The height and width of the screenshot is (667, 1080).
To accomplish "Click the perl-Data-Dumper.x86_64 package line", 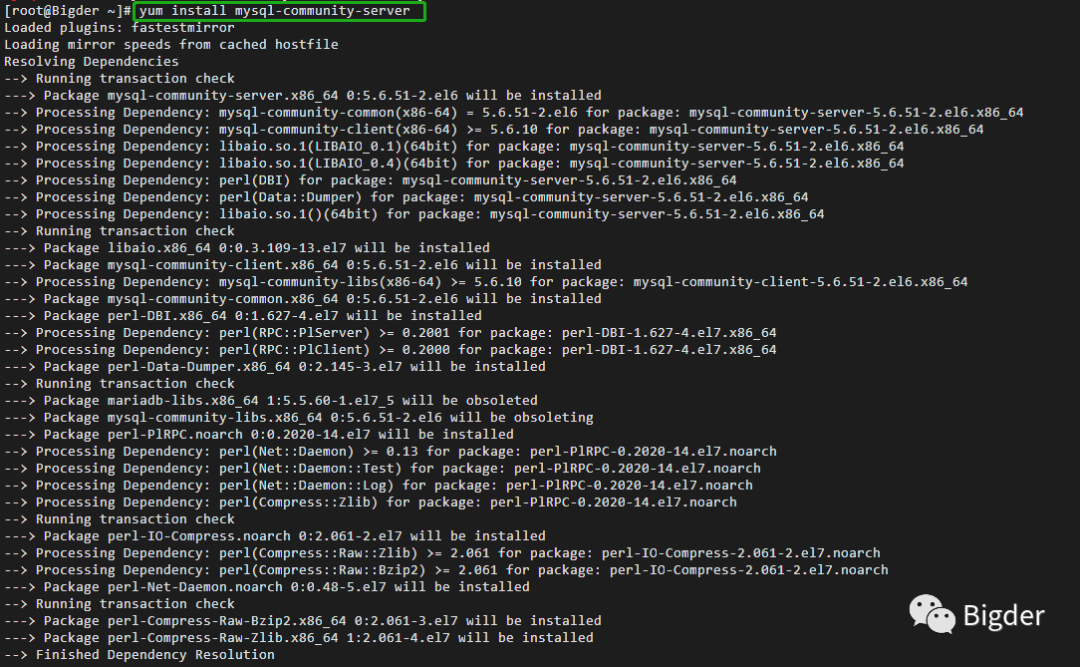I will (x=274, y=367).
